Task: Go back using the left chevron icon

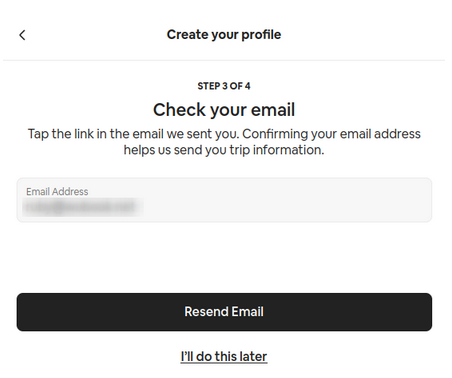Action: (x=22, y=35)
